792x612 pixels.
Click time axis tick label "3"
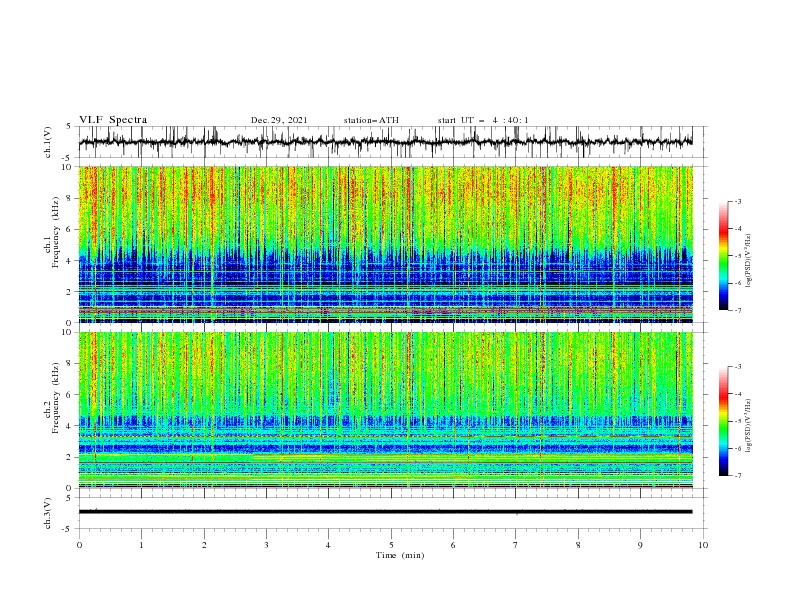266,545
